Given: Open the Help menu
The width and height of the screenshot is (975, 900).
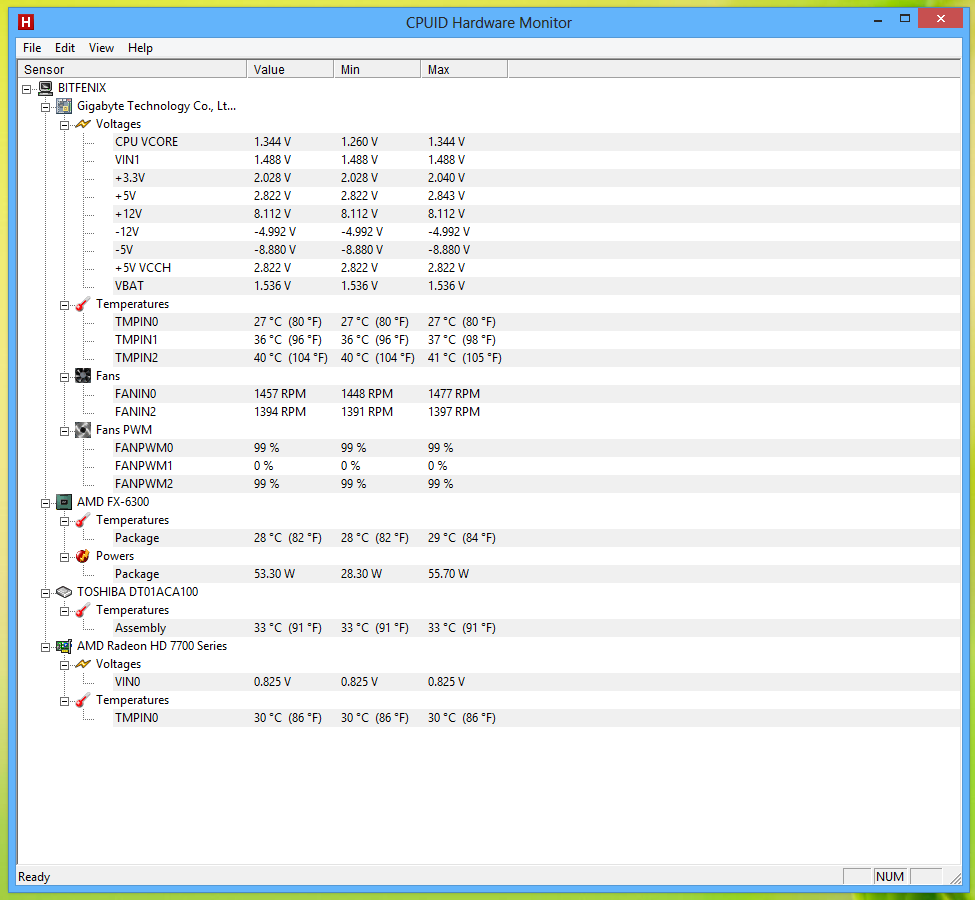Looking at the screenshot, I should [x=140, y=48].
